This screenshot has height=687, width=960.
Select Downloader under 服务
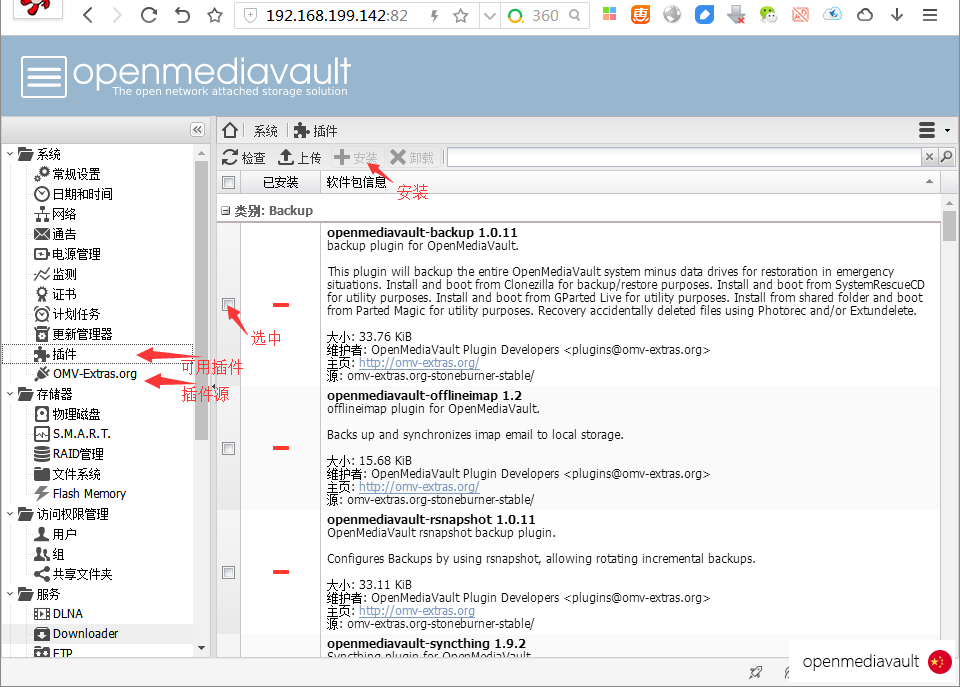85,634
